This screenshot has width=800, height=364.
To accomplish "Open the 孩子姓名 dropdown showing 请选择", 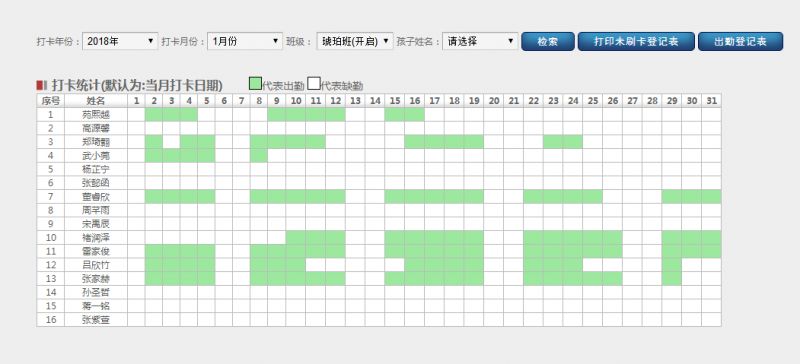I will coord(481,41).
